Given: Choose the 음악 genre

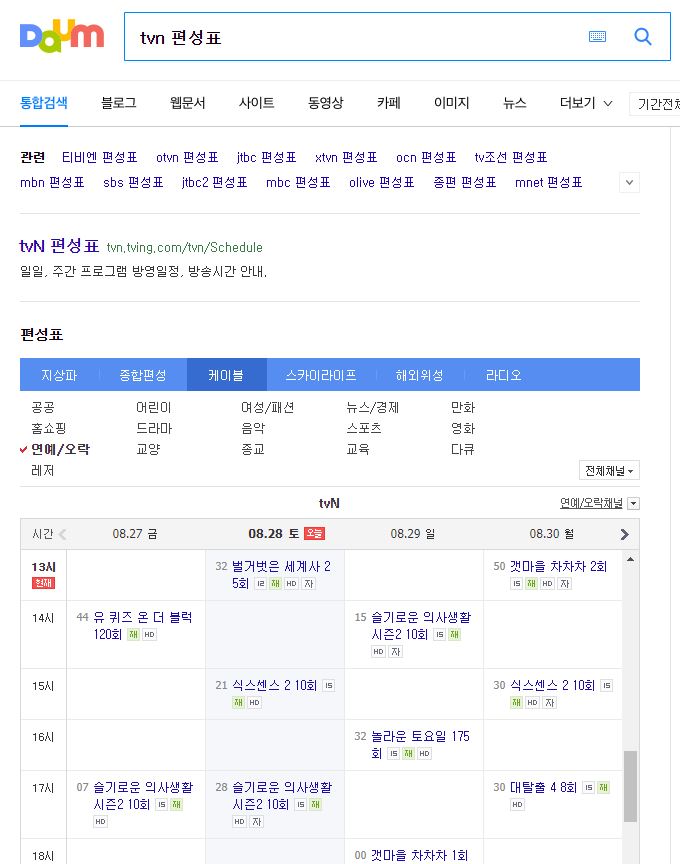Looking at the screenshot, I should point(253,429).
